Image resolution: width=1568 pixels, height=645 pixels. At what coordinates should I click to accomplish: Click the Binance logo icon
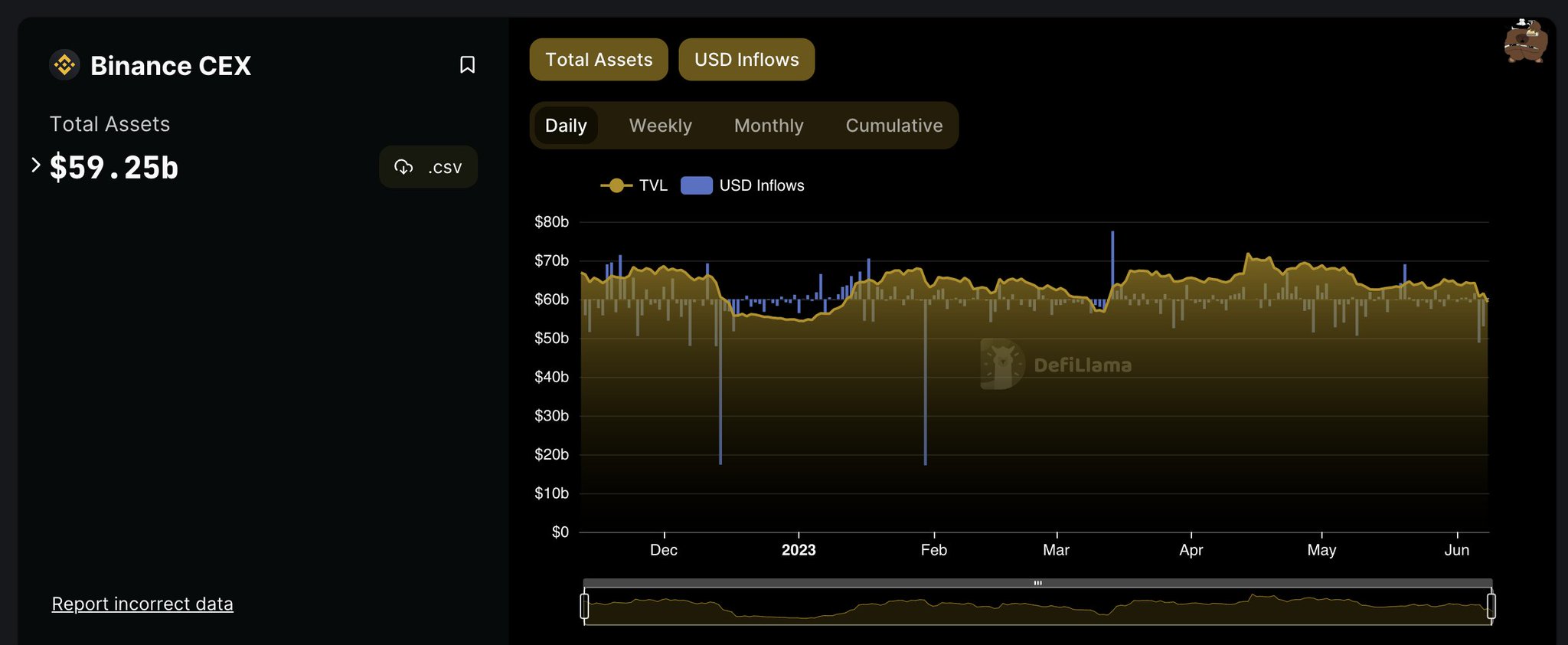(64, 64)
